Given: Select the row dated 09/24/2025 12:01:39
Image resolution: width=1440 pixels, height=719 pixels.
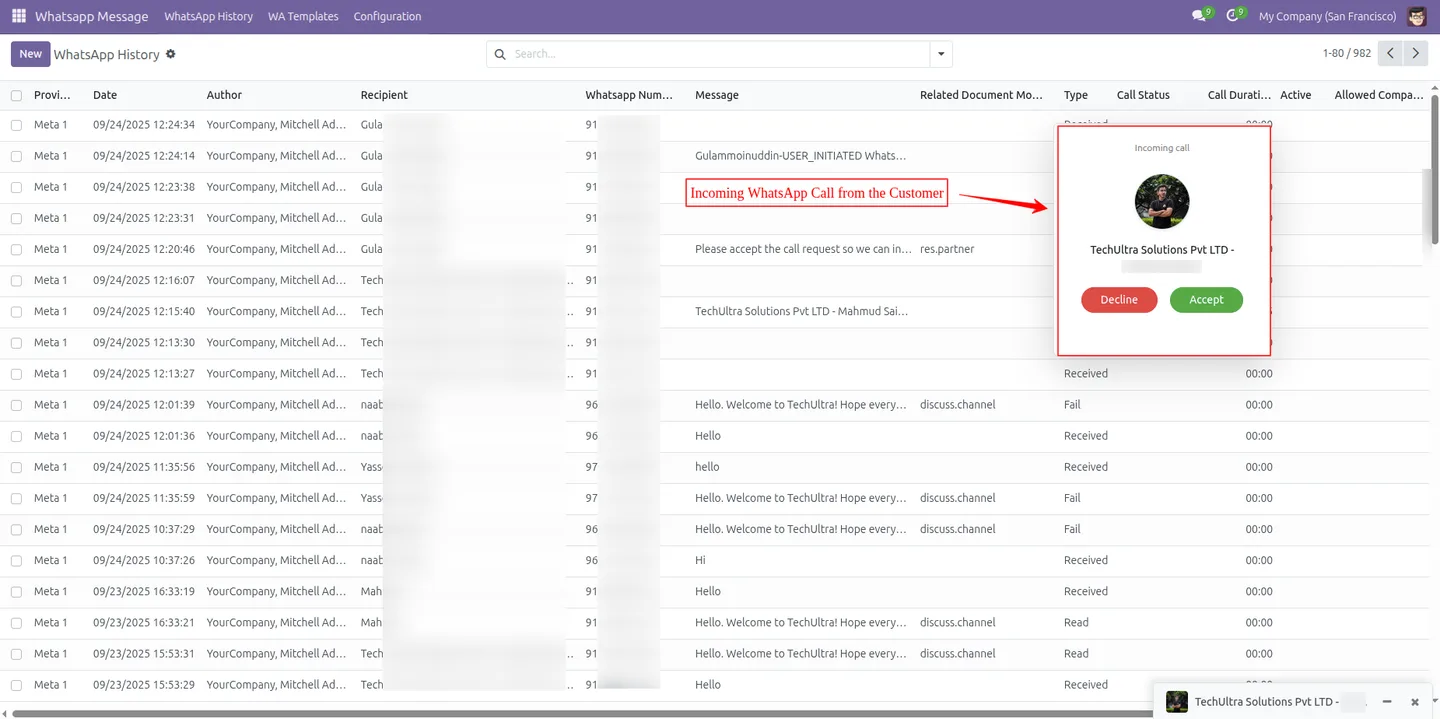Looking at the screenshot, I should [16, 405].
